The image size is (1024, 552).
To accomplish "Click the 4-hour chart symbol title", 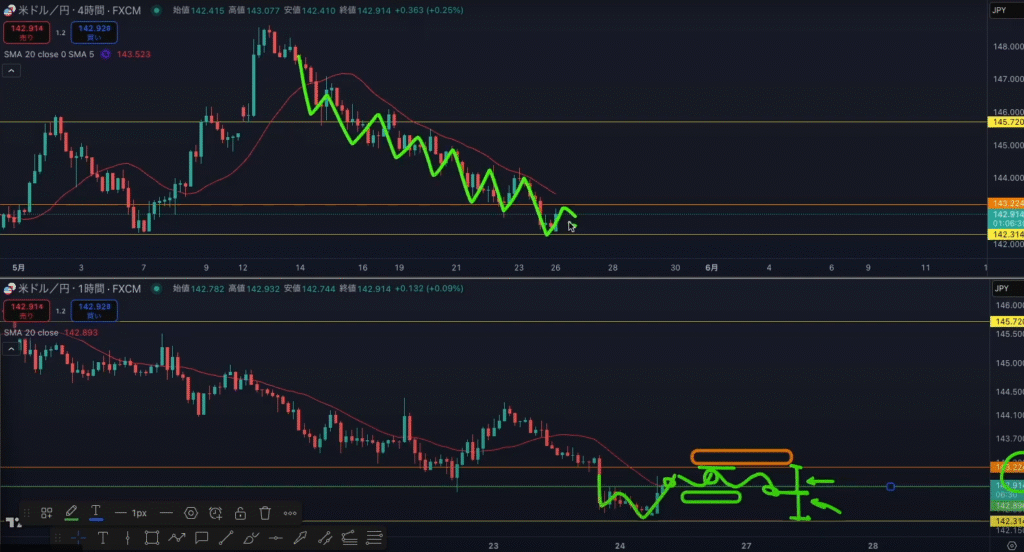I will [79, 10].
